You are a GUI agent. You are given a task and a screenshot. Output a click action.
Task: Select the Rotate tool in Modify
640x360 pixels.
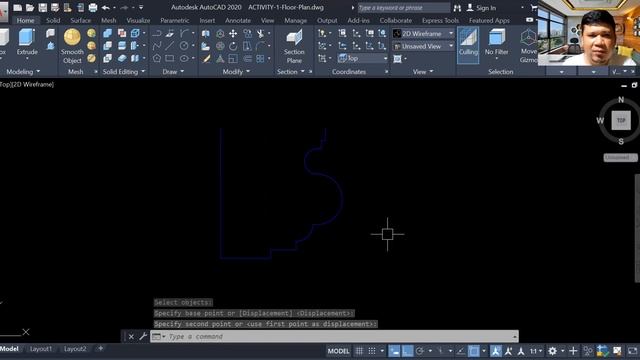233,46
